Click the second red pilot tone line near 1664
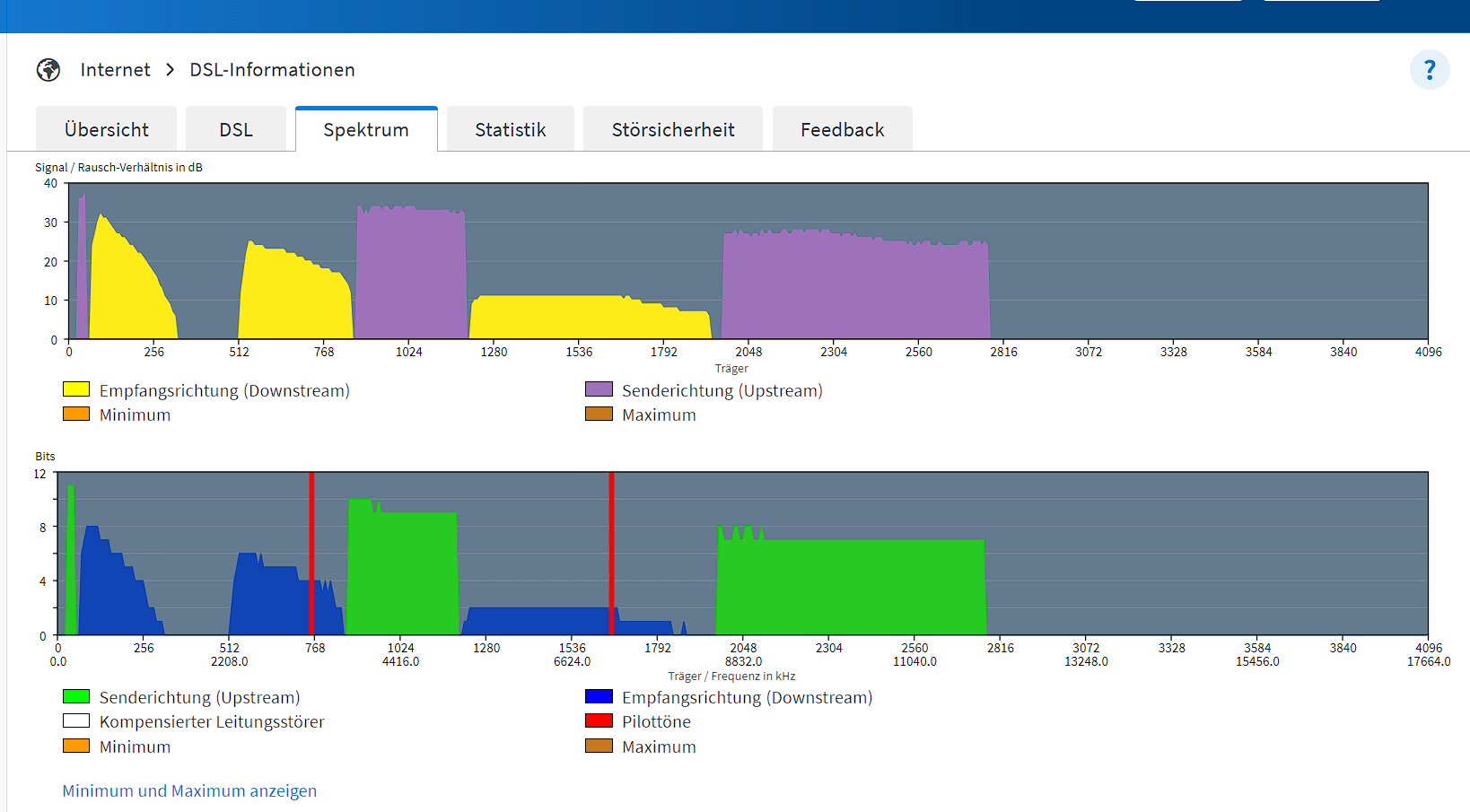The width and height of the screenshot is (1470, 812). (x=611, y=554)
